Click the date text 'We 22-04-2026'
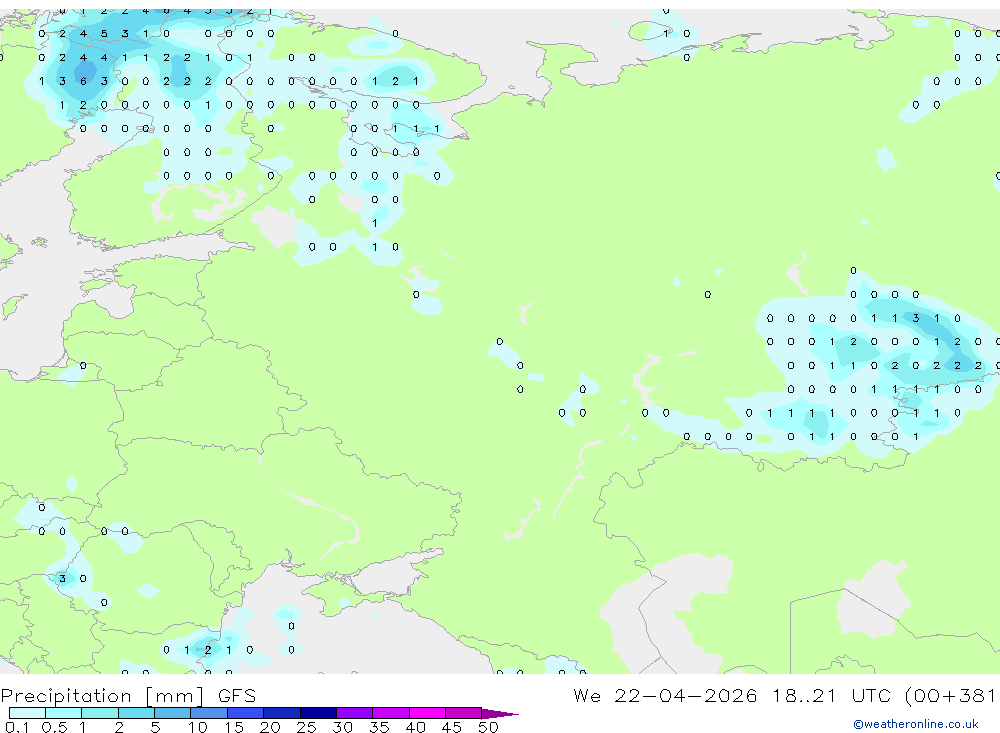This screenshot has width=1000, height=733. pos(665,695)
